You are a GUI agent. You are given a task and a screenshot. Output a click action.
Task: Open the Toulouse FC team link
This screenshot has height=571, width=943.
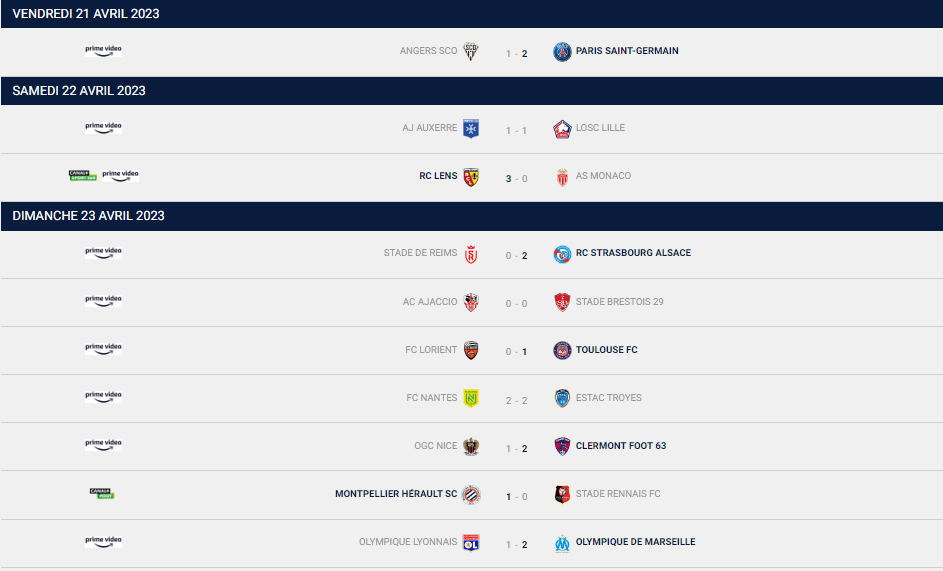[x=606, y=350]
